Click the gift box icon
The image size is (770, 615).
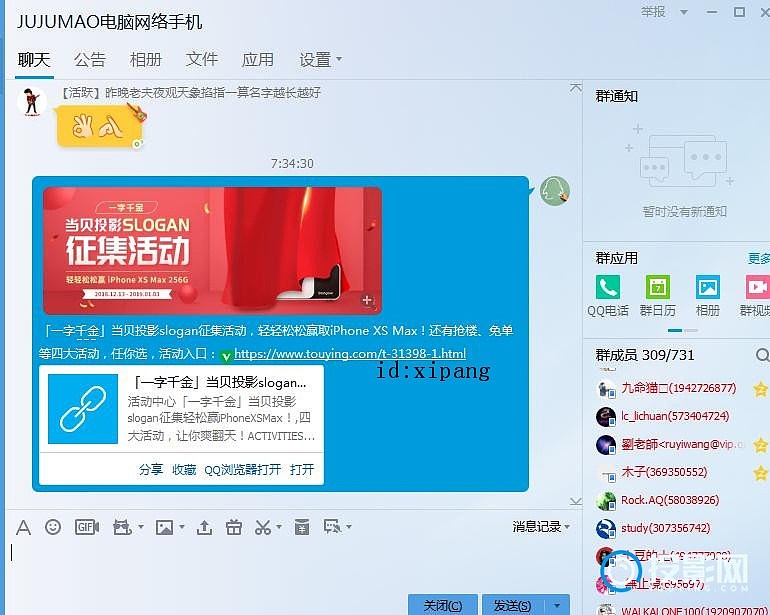tap(234, 527)
